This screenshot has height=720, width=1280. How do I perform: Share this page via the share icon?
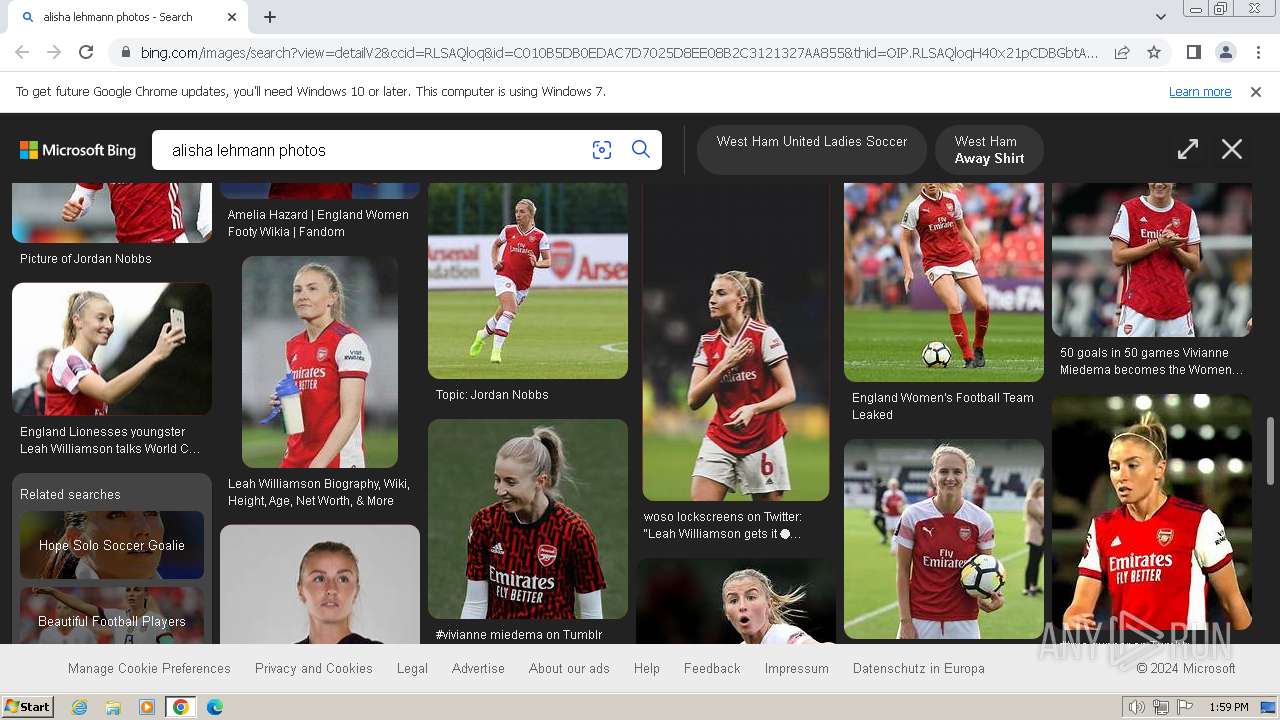click(x=1122, y=52)
